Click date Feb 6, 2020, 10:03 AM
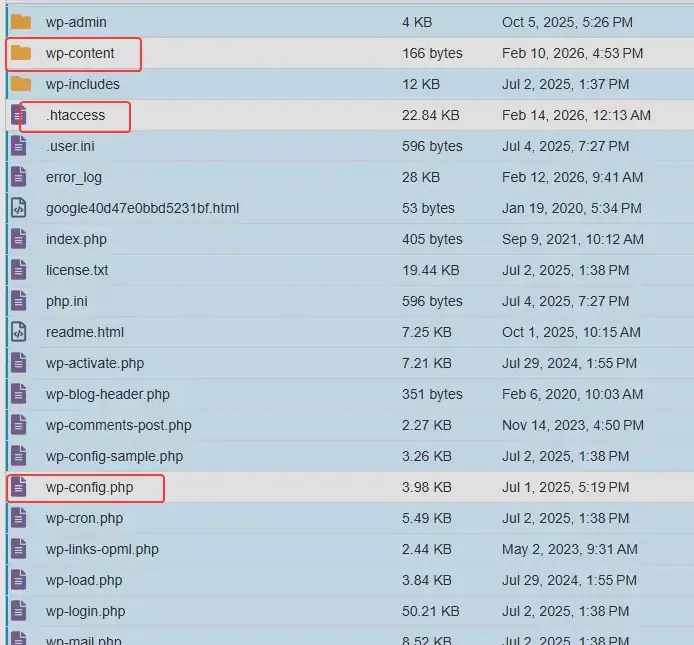This screenshot has height=645, width=694. [x=572, y=394]
